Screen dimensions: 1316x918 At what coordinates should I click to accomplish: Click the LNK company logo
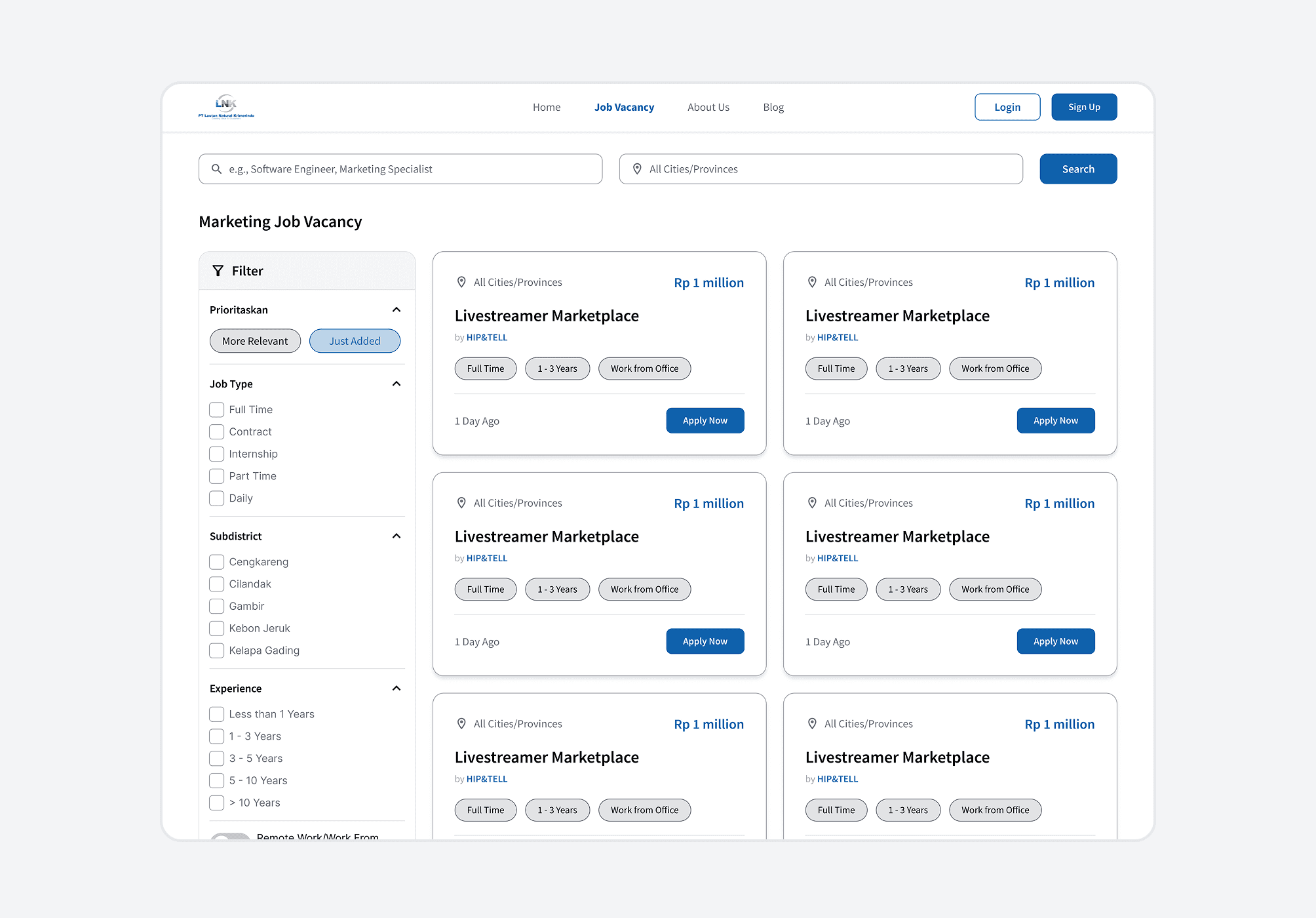click(x=226, y=106)
